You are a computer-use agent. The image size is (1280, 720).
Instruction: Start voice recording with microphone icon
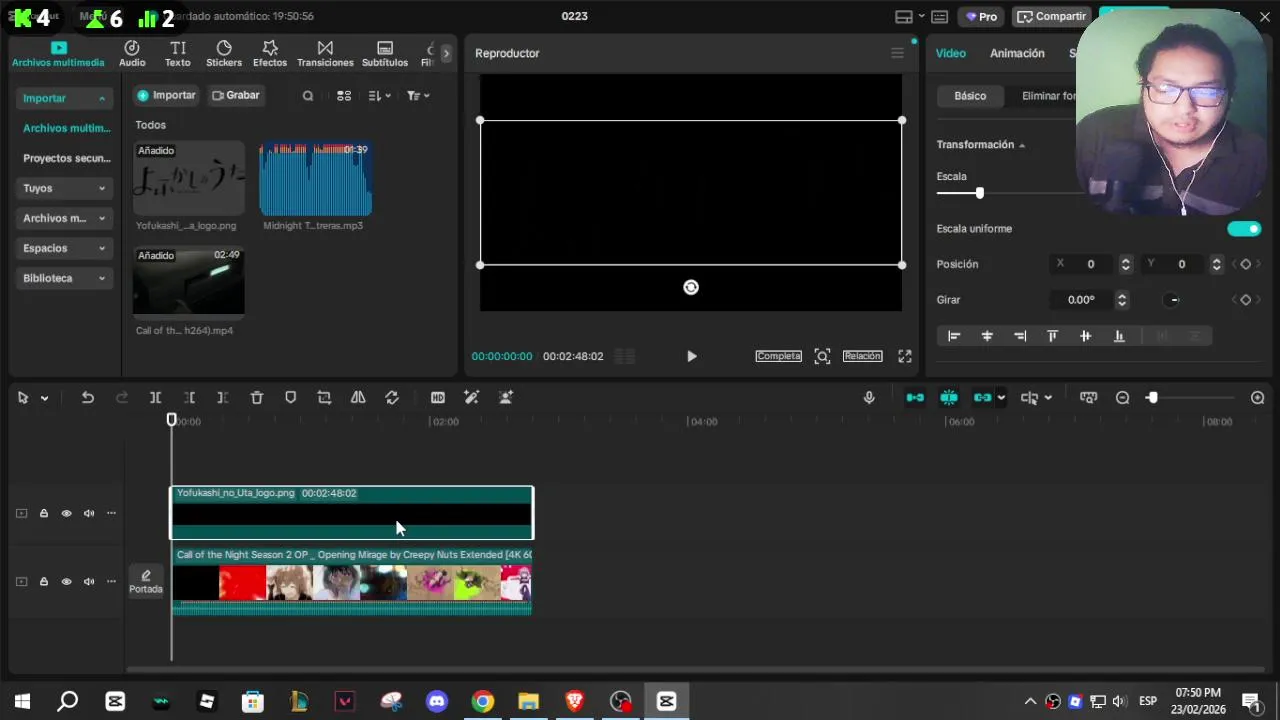(x=869, y=398)
